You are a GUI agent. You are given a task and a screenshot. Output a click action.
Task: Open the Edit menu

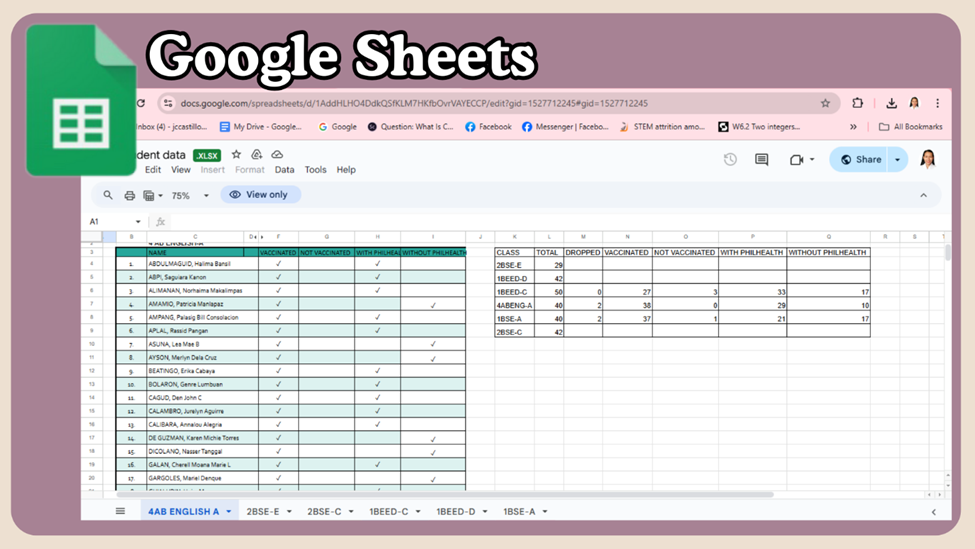tap(153, 170)
